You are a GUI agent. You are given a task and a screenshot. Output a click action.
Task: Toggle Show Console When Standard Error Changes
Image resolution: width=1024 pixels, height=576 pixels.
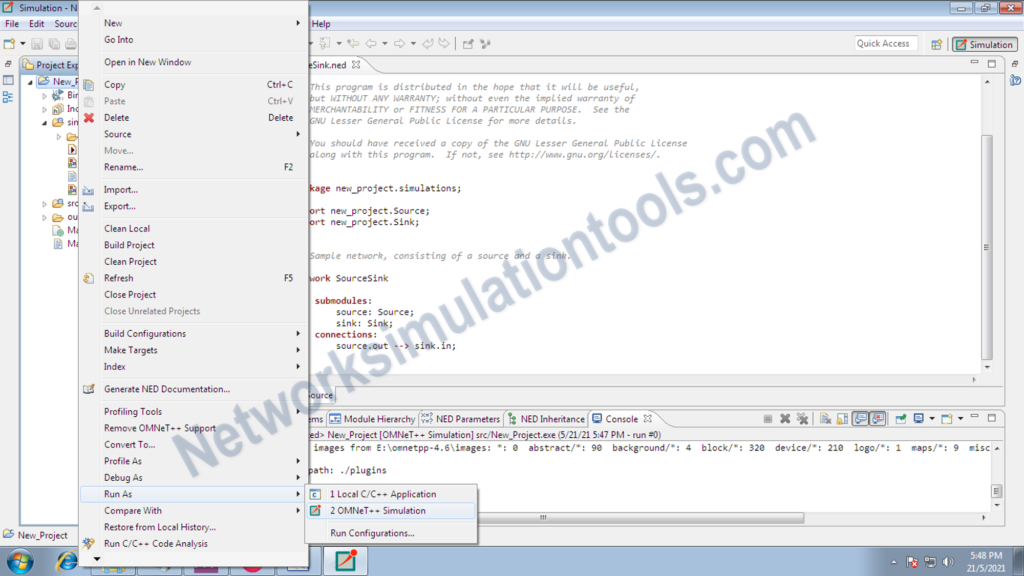tap(877, 418)
